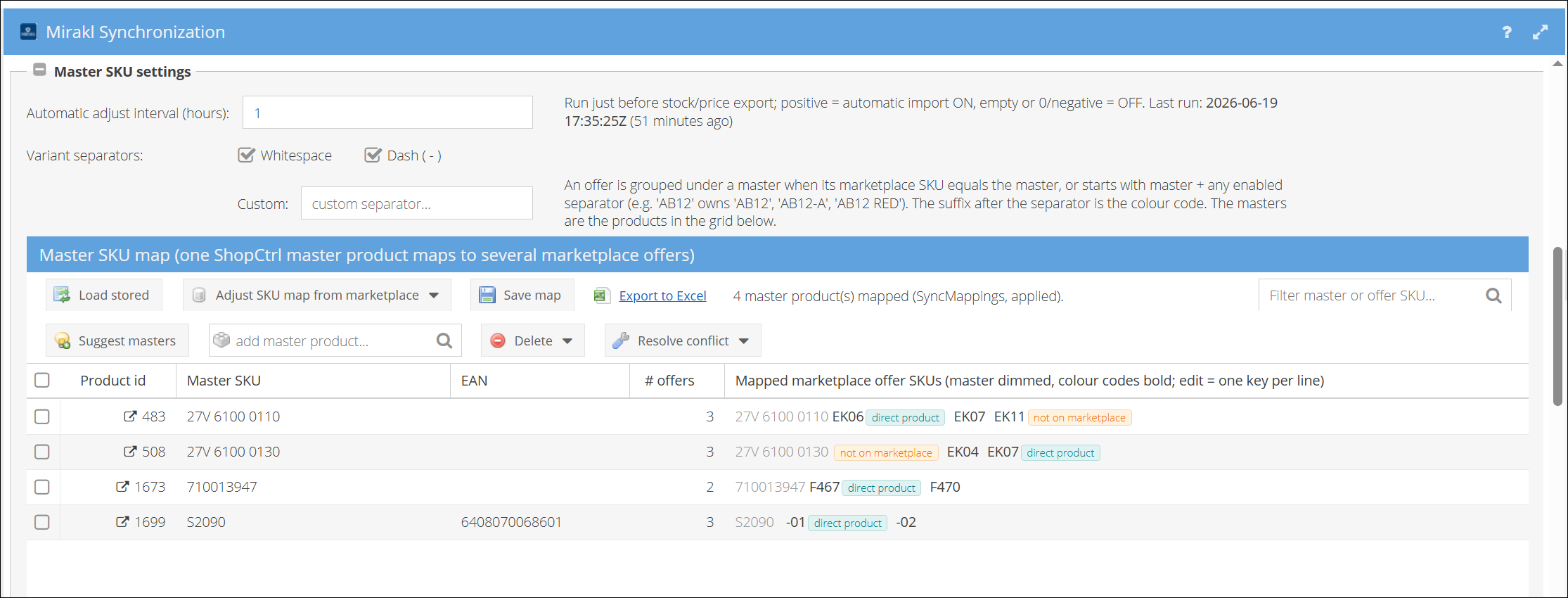
Task: Click the filter search magnifier icon
Action: click(1493, 295)
